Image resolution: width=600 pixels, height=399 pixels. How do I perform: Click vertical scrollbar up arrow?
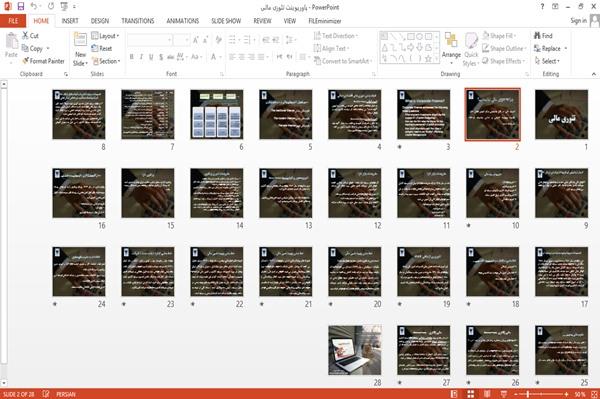(4, 84)
